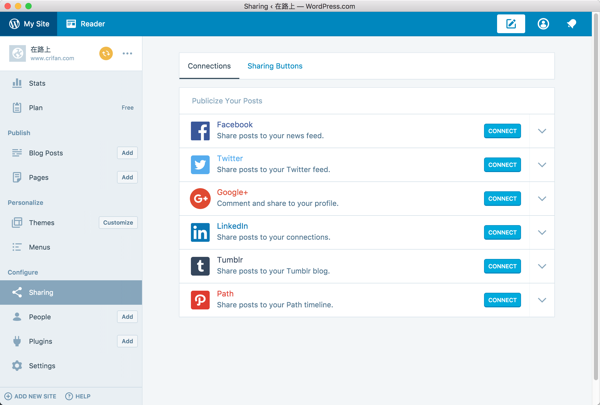Click the Free plan label
This screenshot has width=600, height=405.
pos(127,108)
